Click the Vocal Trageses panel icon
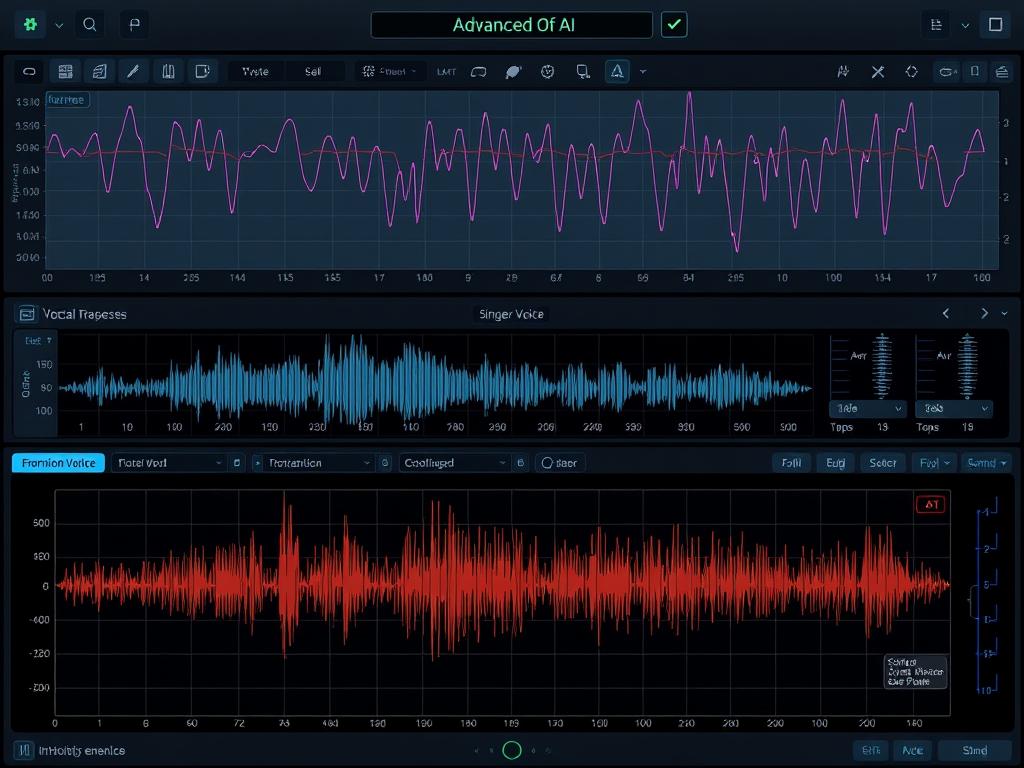1024x768 pixels. 27,314
